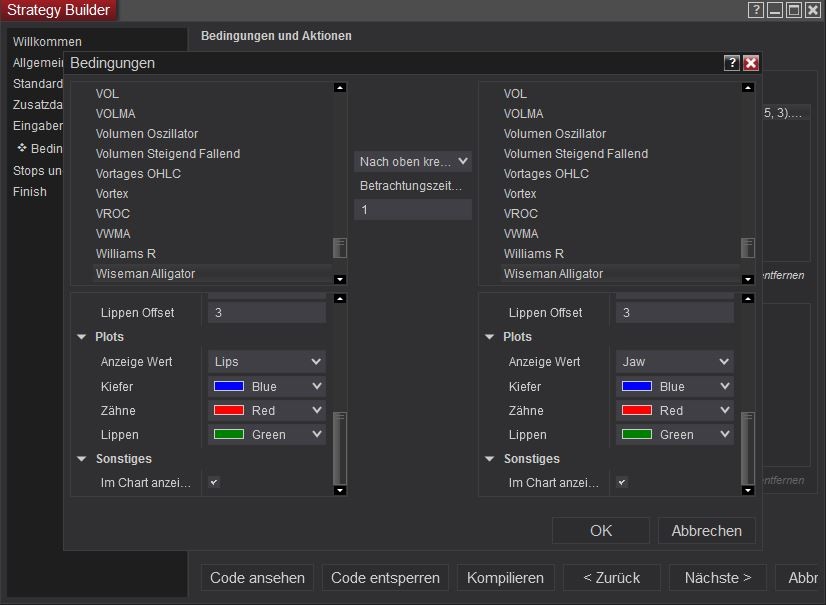This screenshot has width=826, height=605.
Task: Select Volumen Oszillator in left list
Action: pyautogui.click(x=146, y=134)
